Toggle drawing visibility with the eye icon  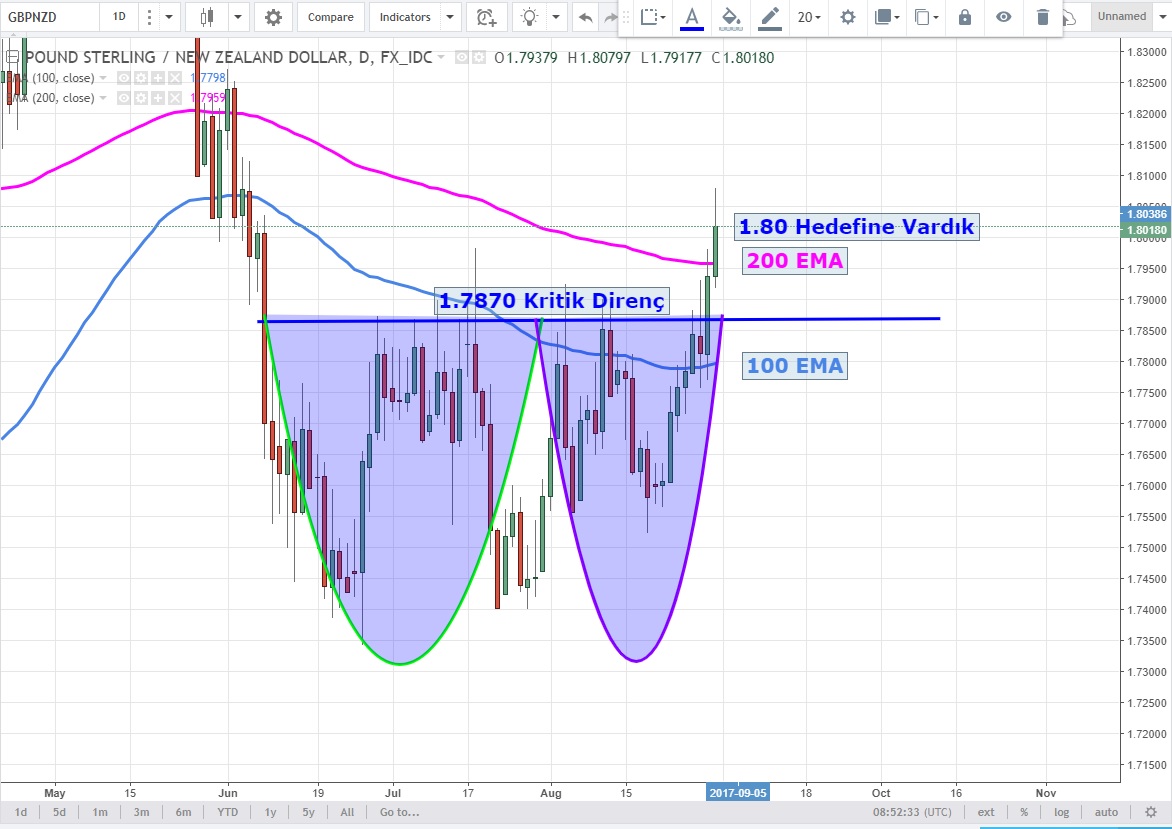1003,17
